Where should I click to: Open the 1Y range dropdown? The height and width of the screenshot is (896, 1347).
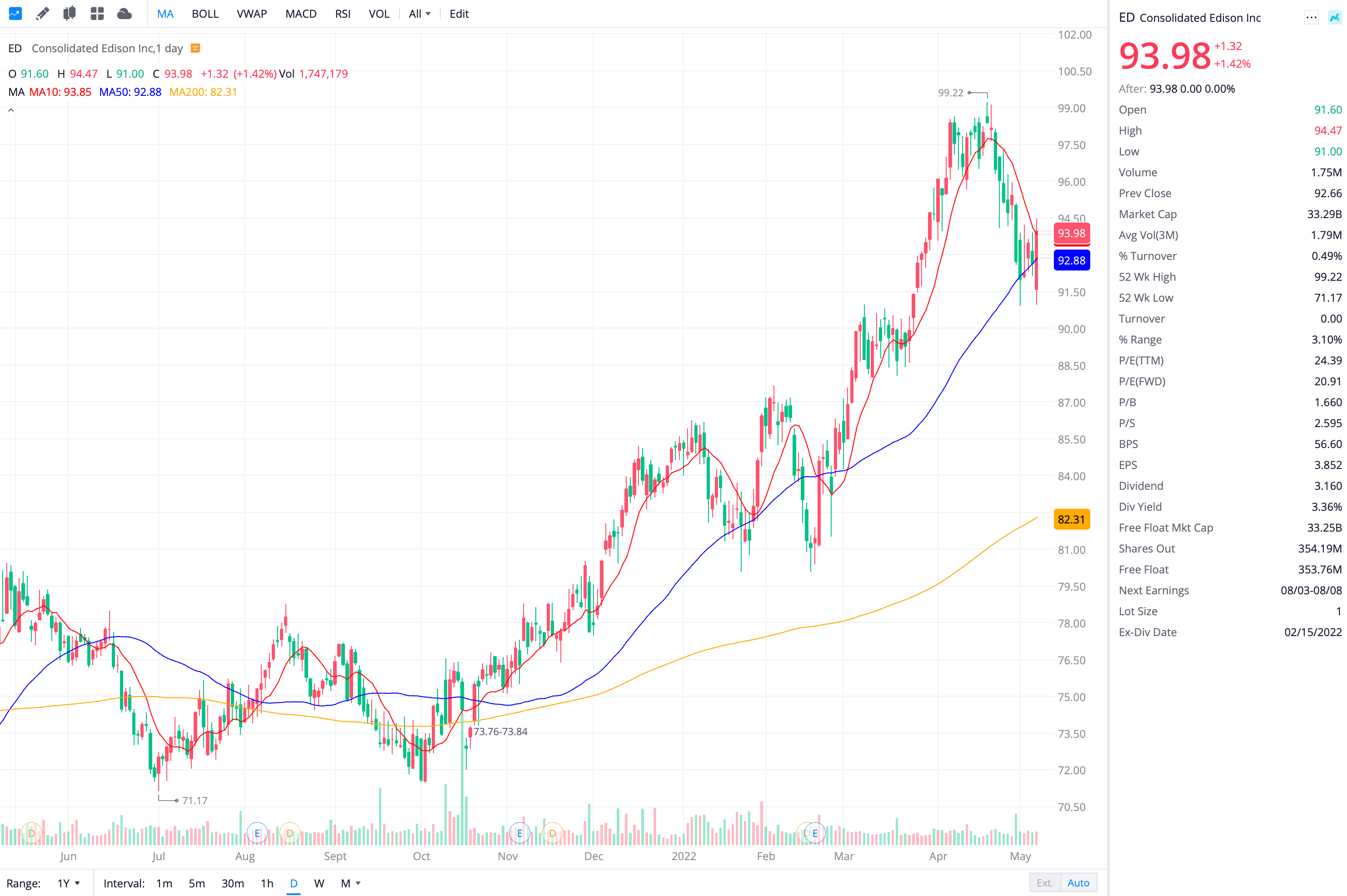point(68,883)
